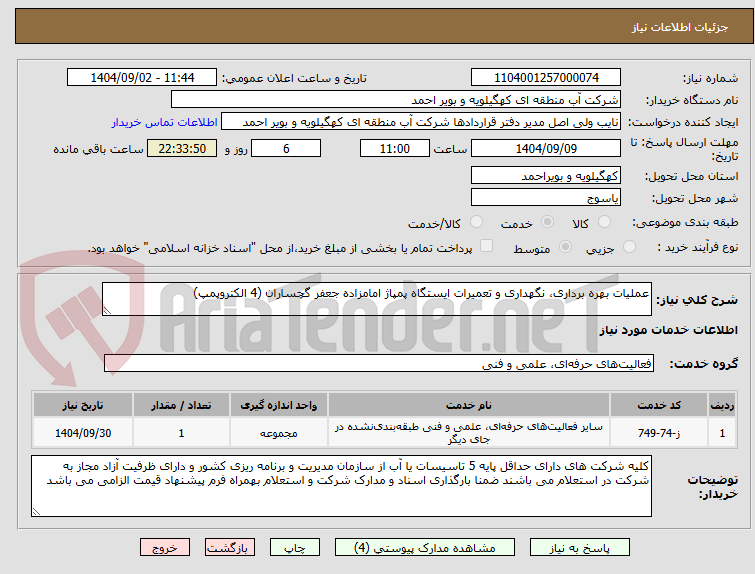Click the resize handle of buyer notes textarea
Image resolution: width=755 pixels, height=574 pixels.
coord(37,511)
